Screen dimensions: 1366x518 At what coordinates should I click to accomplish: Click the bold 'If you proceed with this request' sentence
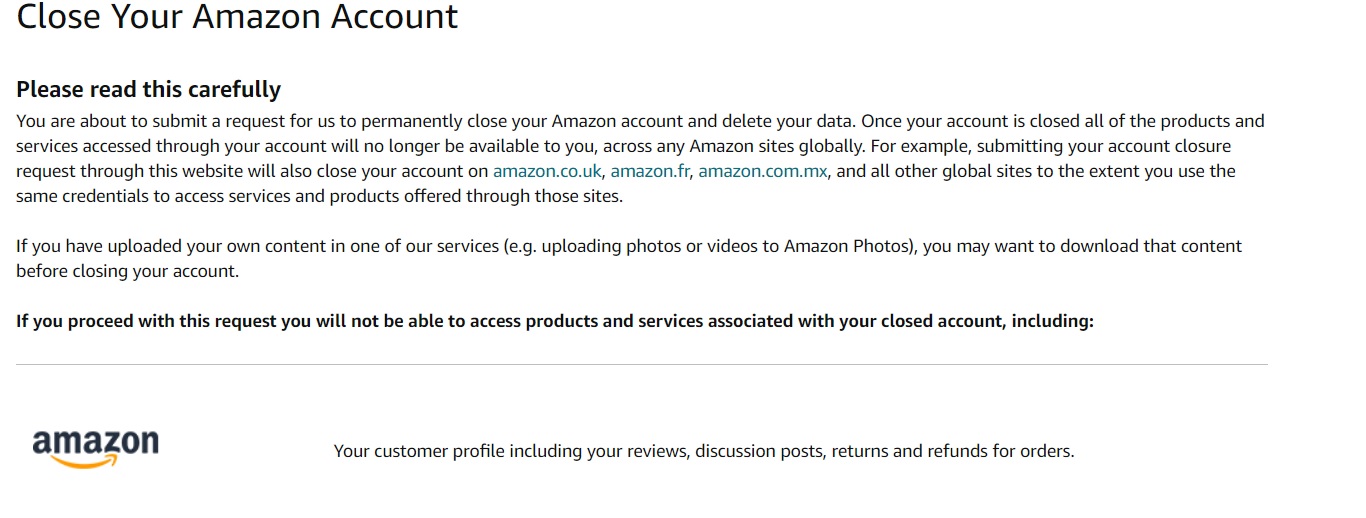(x=555, y=321)
